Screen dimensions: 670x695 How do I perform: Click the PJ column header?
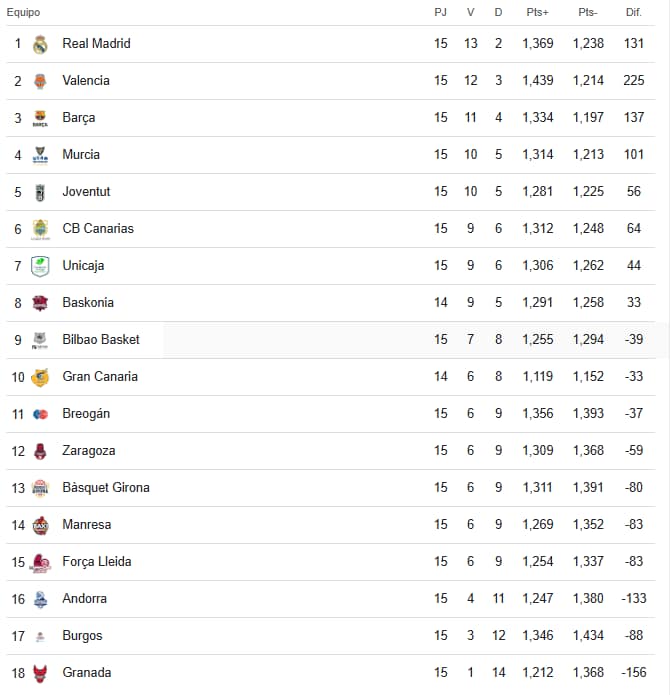coord(441,12)
